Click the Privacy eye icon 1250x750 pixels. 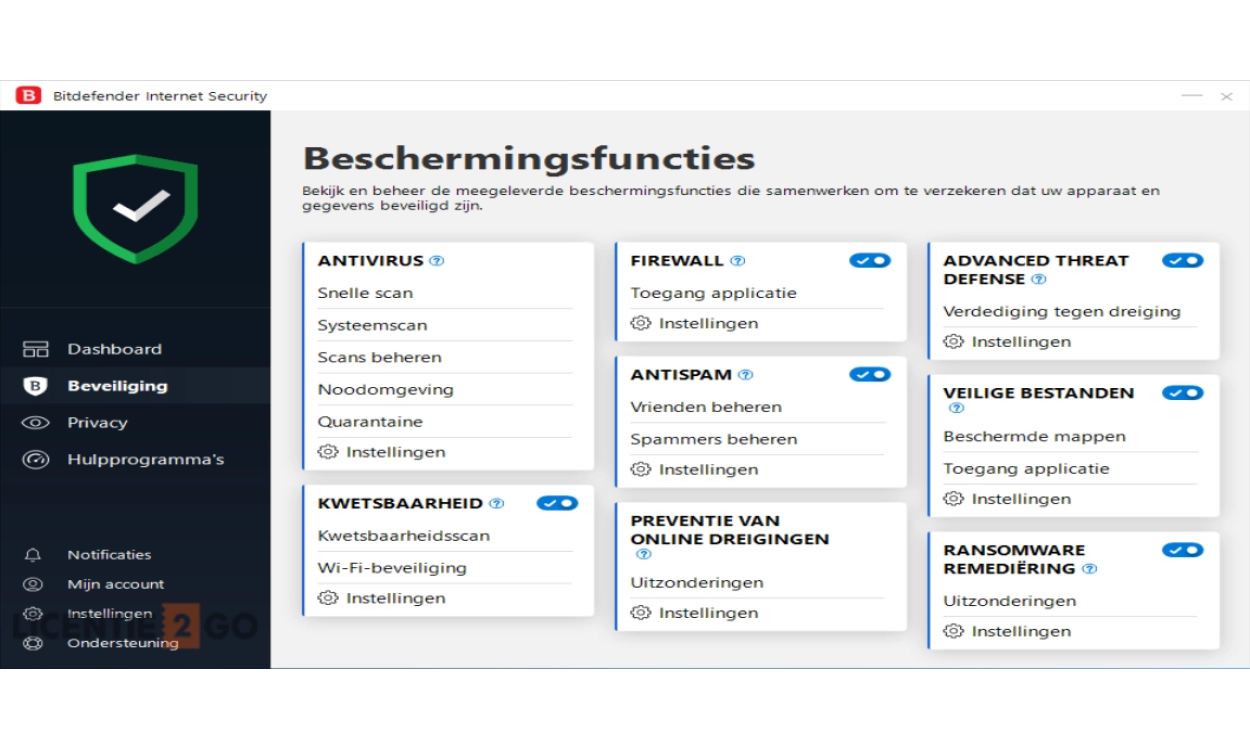click(x=35, y=423)
